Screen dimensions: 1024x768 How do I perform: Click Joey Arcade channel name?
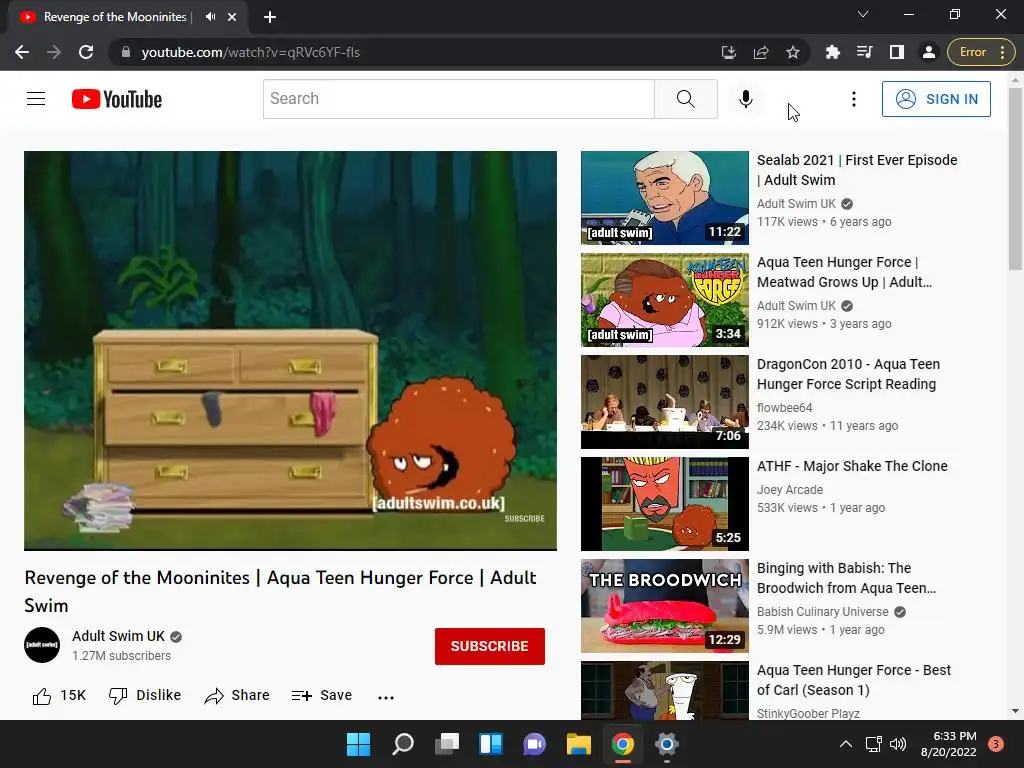click(790, 490)
